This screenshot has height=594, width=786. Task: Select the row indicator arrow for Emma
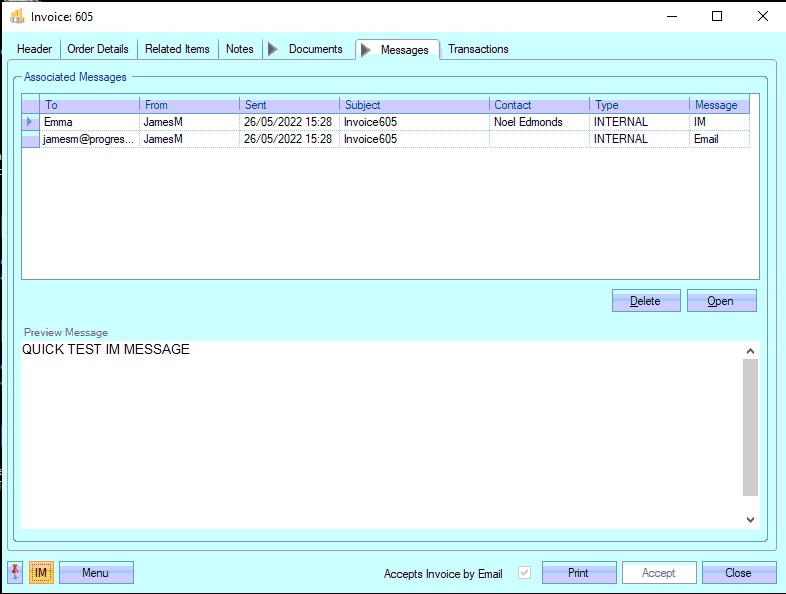(x=30, y=122)
